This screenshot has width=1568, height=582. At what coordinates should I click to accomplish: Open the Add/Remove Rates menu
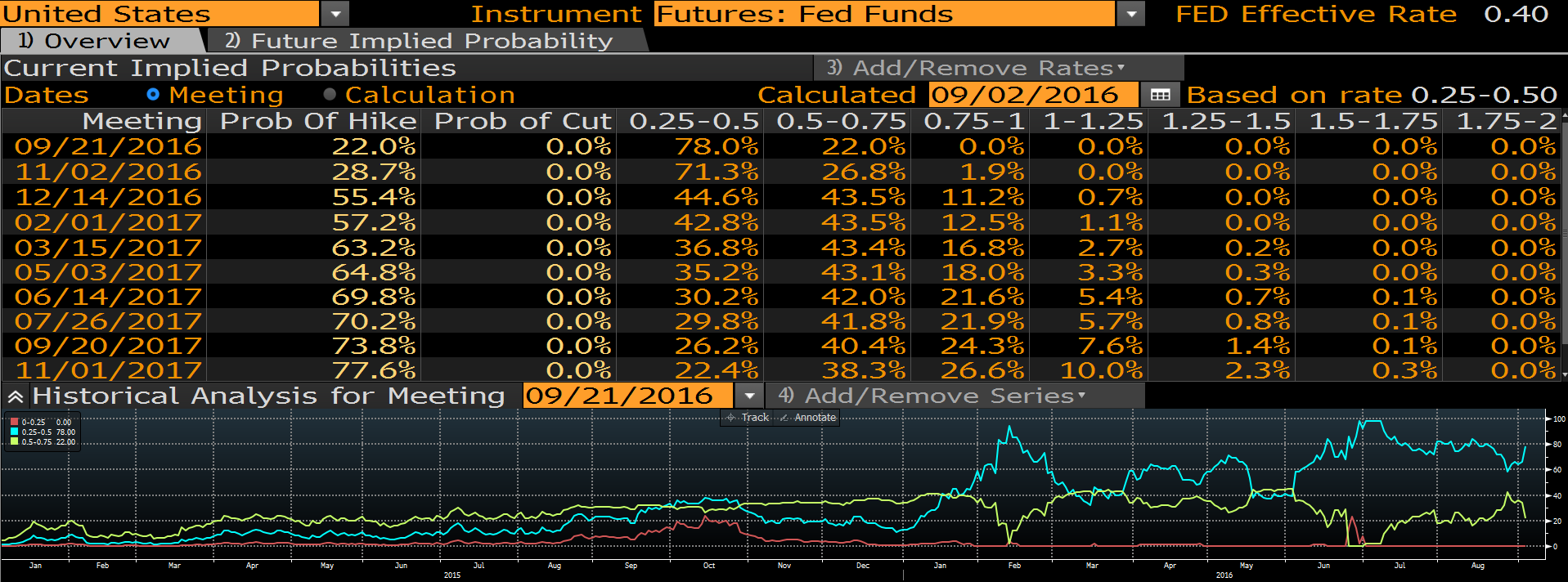(x=998, y=68)
